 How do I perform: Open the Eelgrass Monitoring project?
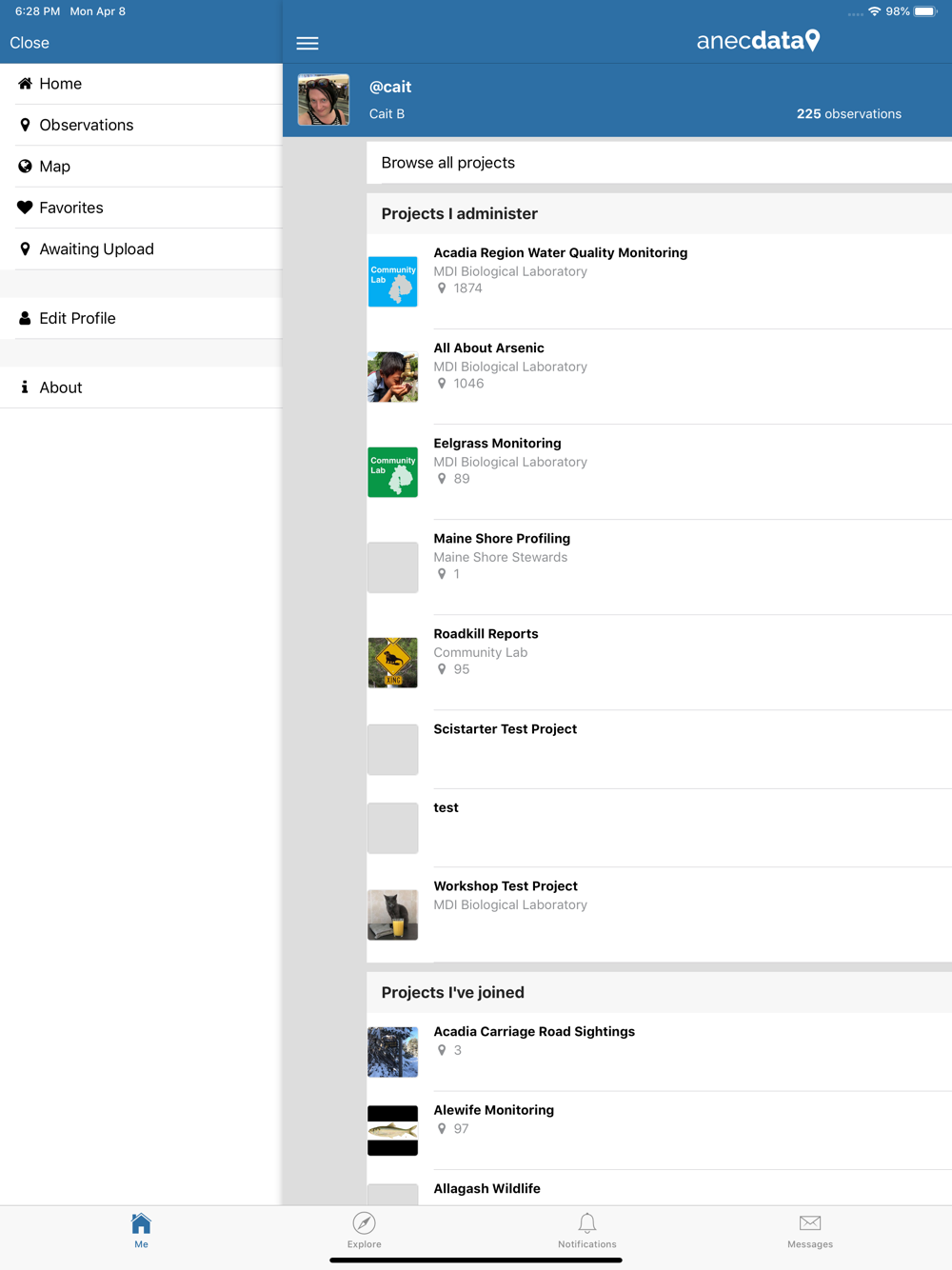click(659, 472)
